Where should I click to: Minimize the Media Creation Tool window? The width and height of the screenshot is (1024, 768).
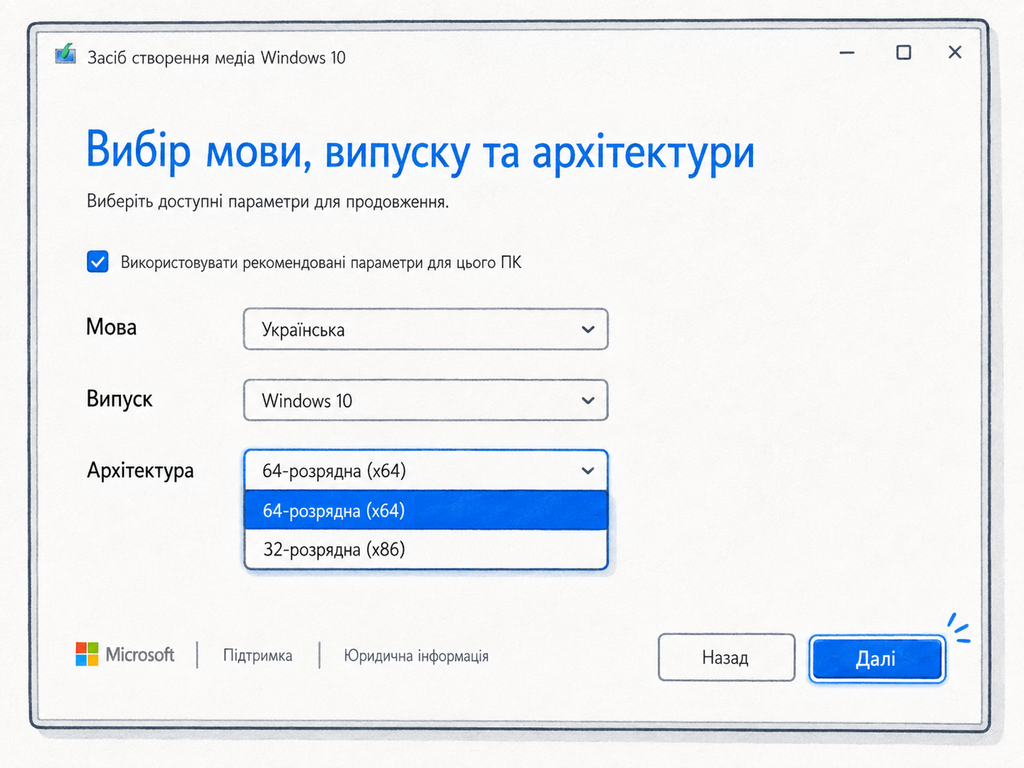847,52
